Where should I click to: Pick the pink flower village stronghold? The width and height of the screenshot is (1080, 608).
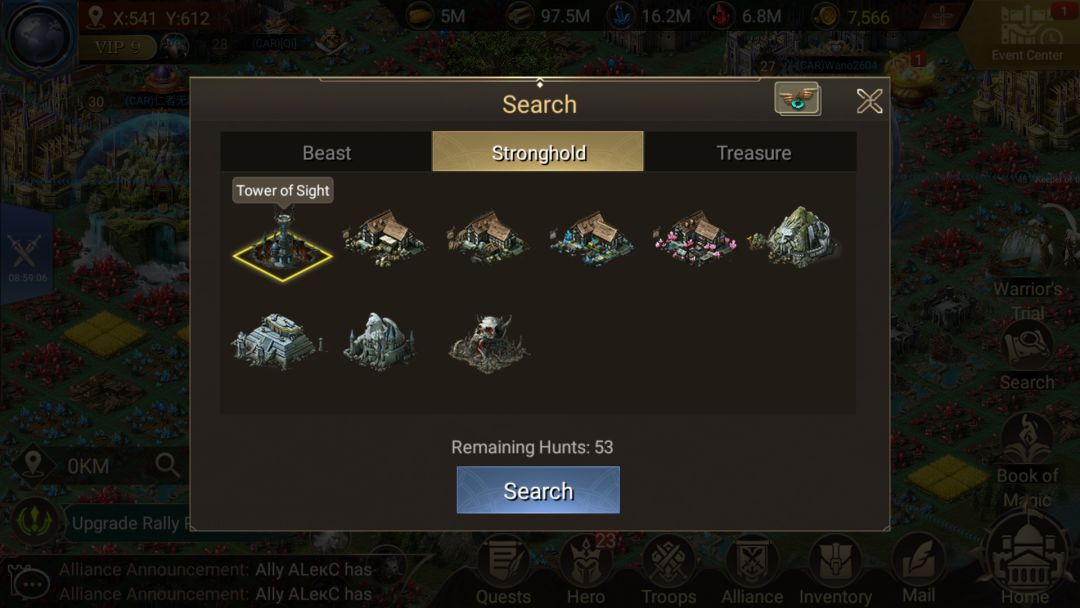694,239
